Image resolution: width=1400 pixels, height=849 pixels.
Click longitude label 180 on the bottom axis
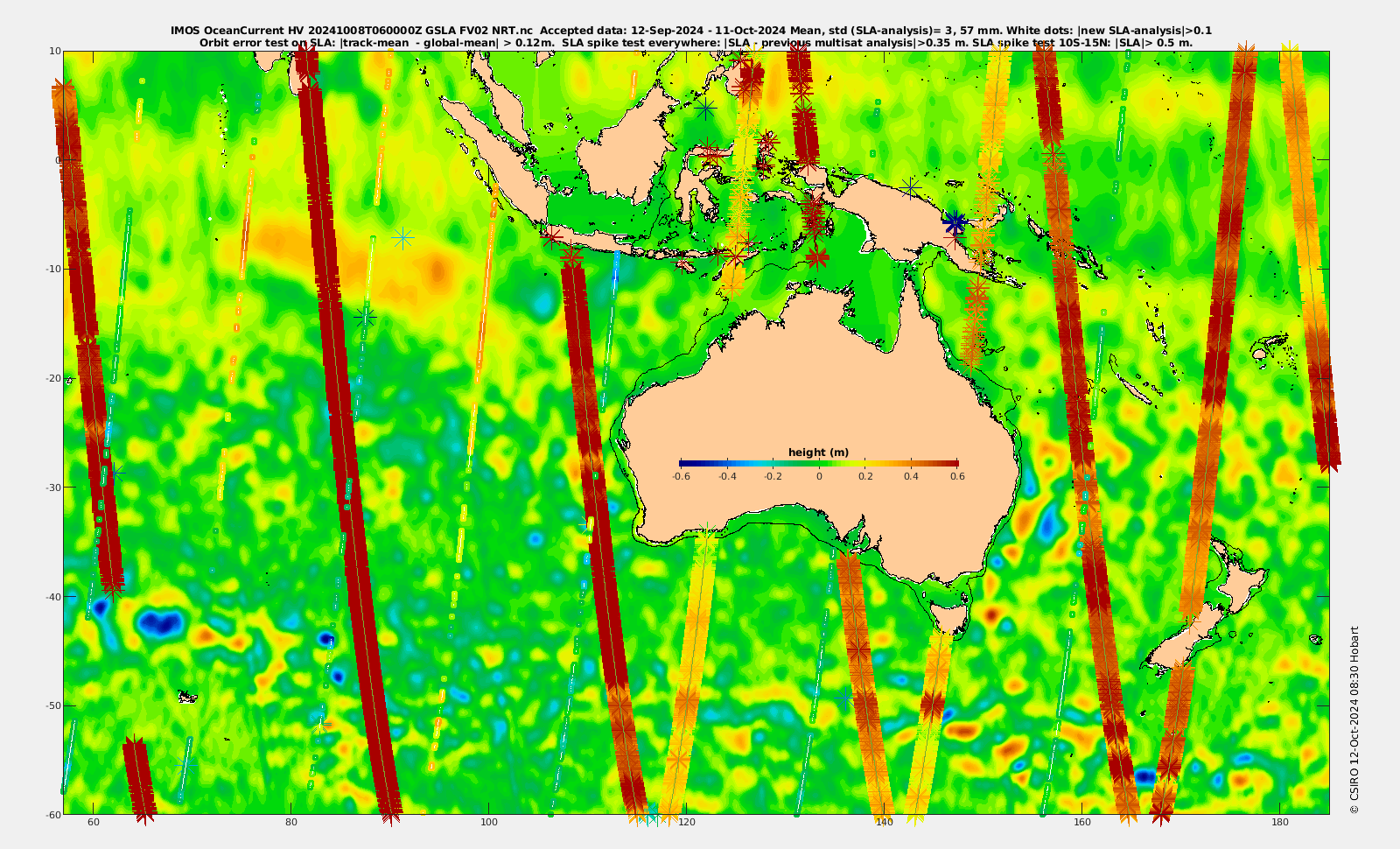click(x=1280, y=822)
